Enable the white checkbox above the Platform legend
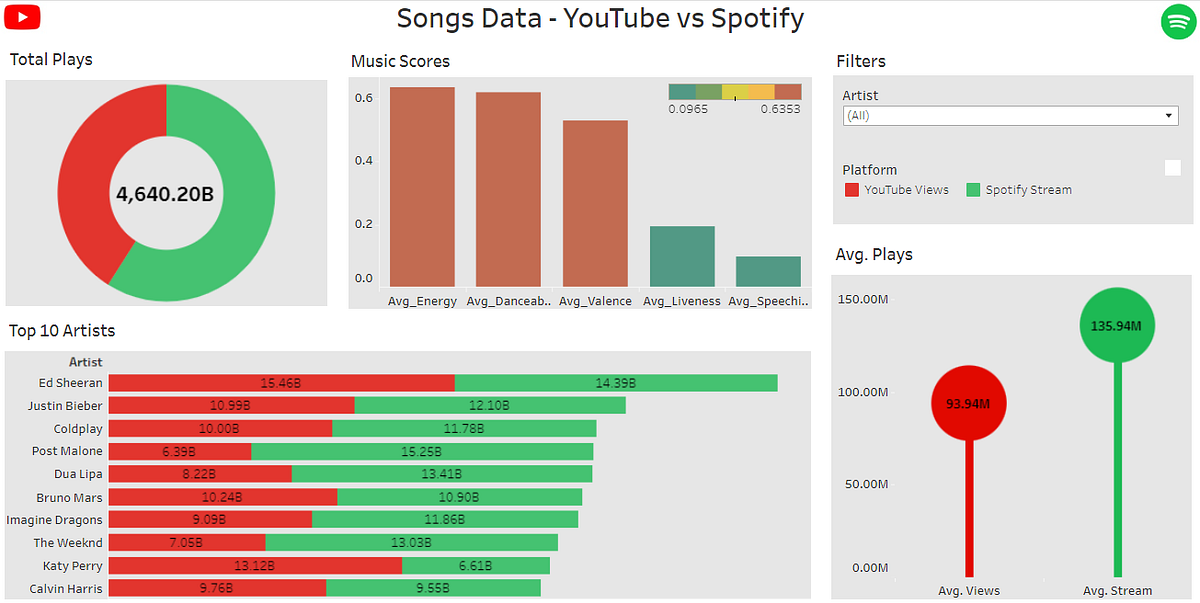 pos(1172,168)
